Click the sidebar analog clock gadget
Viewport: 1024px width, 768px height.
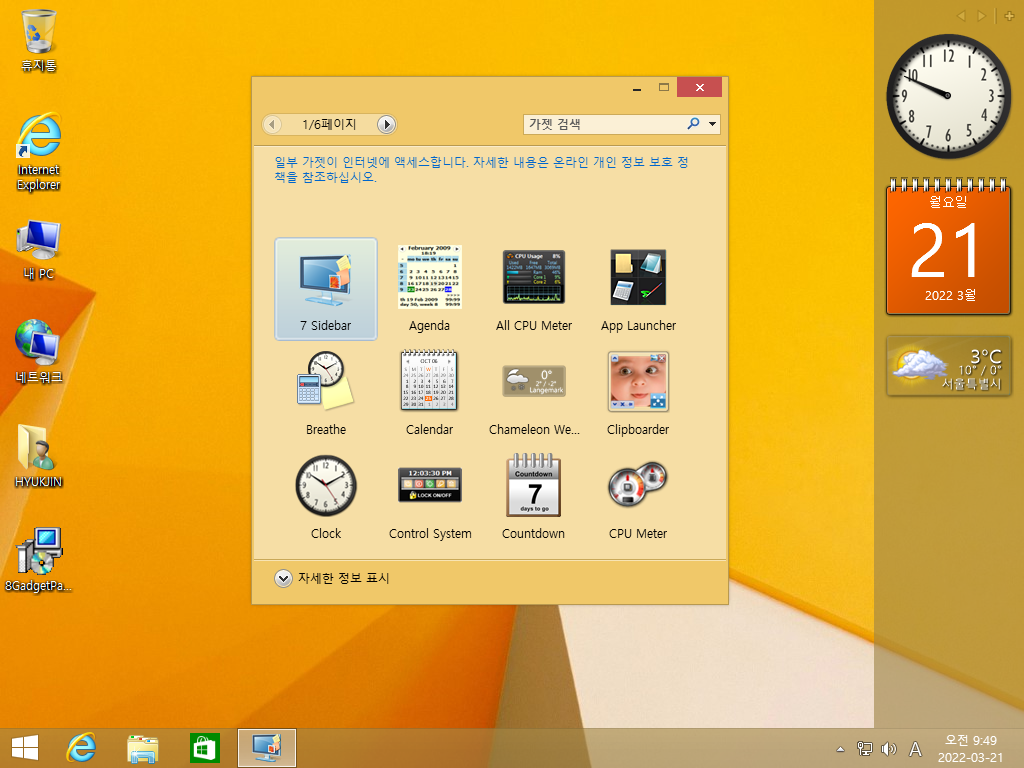click(x=948, y=96)
